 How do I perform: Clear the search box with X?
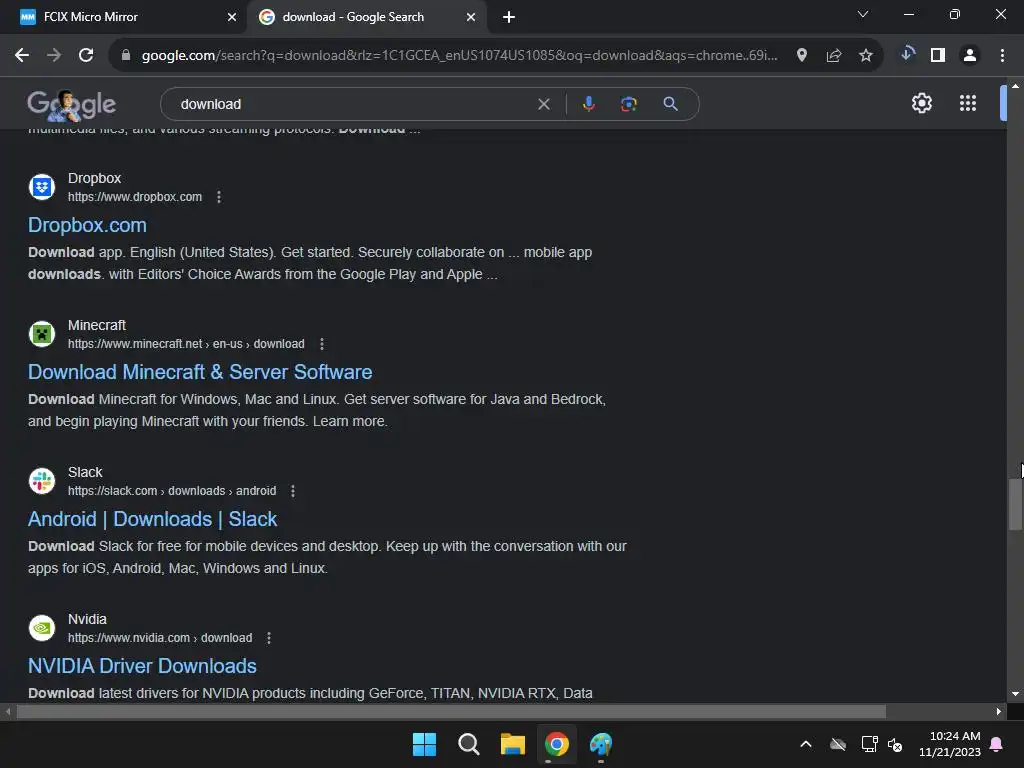pyautogui.click(x=543, y=104)
